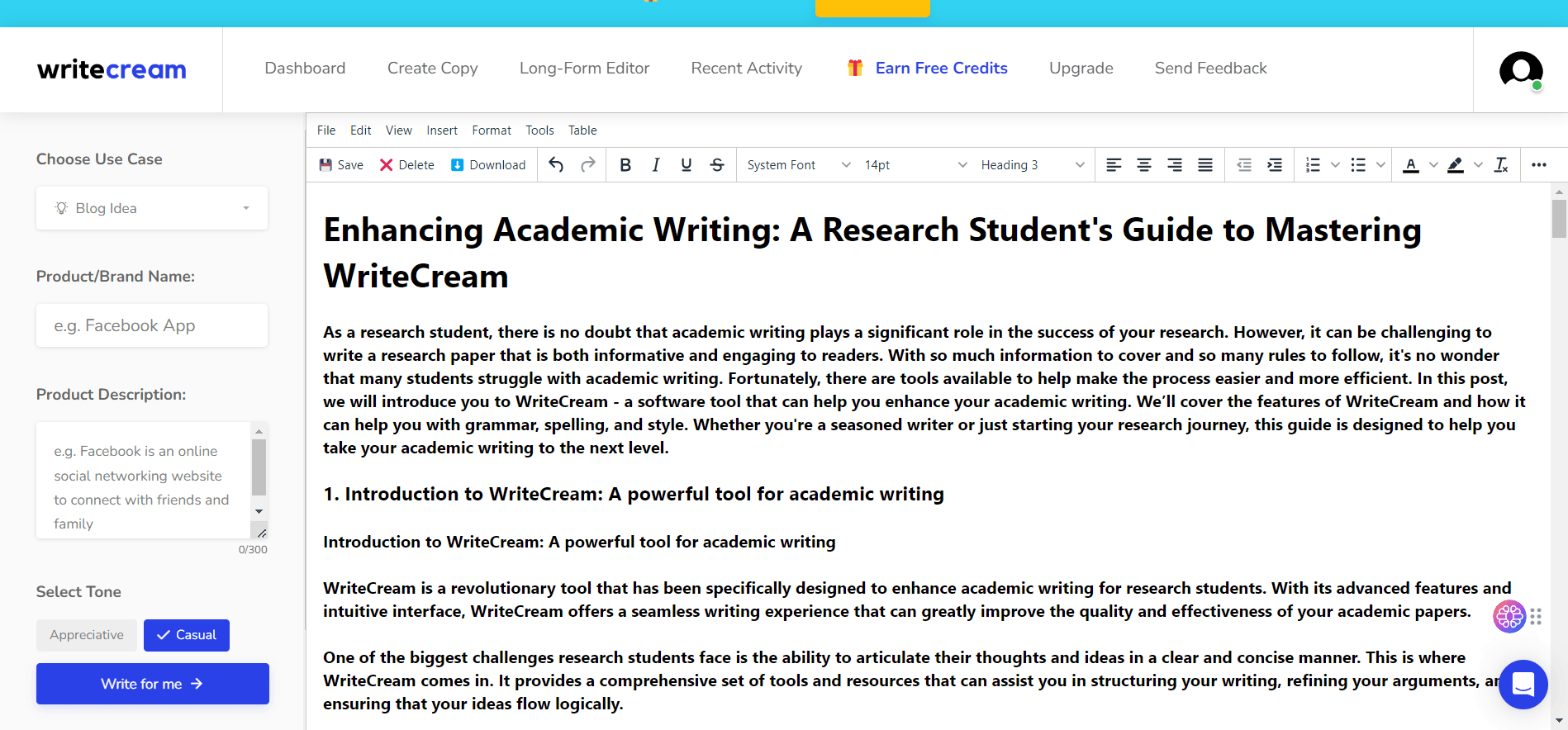The image size is (1568, 730).
Task: Open the text color picker arrow
Action: pos(1433,165)
